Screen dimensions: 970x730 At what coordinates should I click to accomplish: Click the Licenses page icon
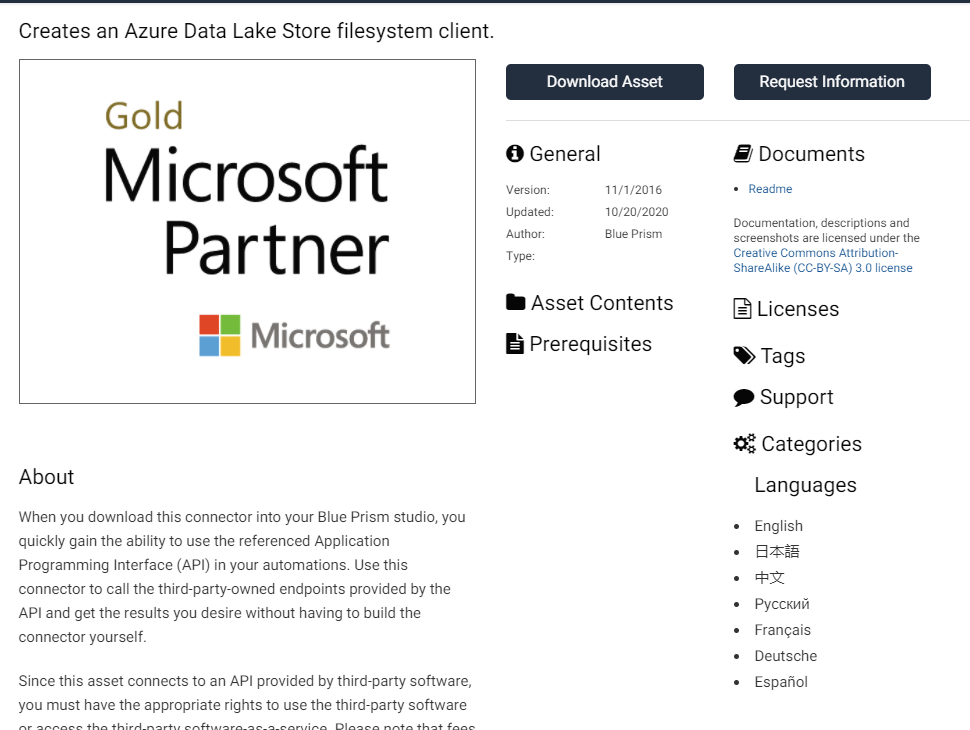[742, 309]
